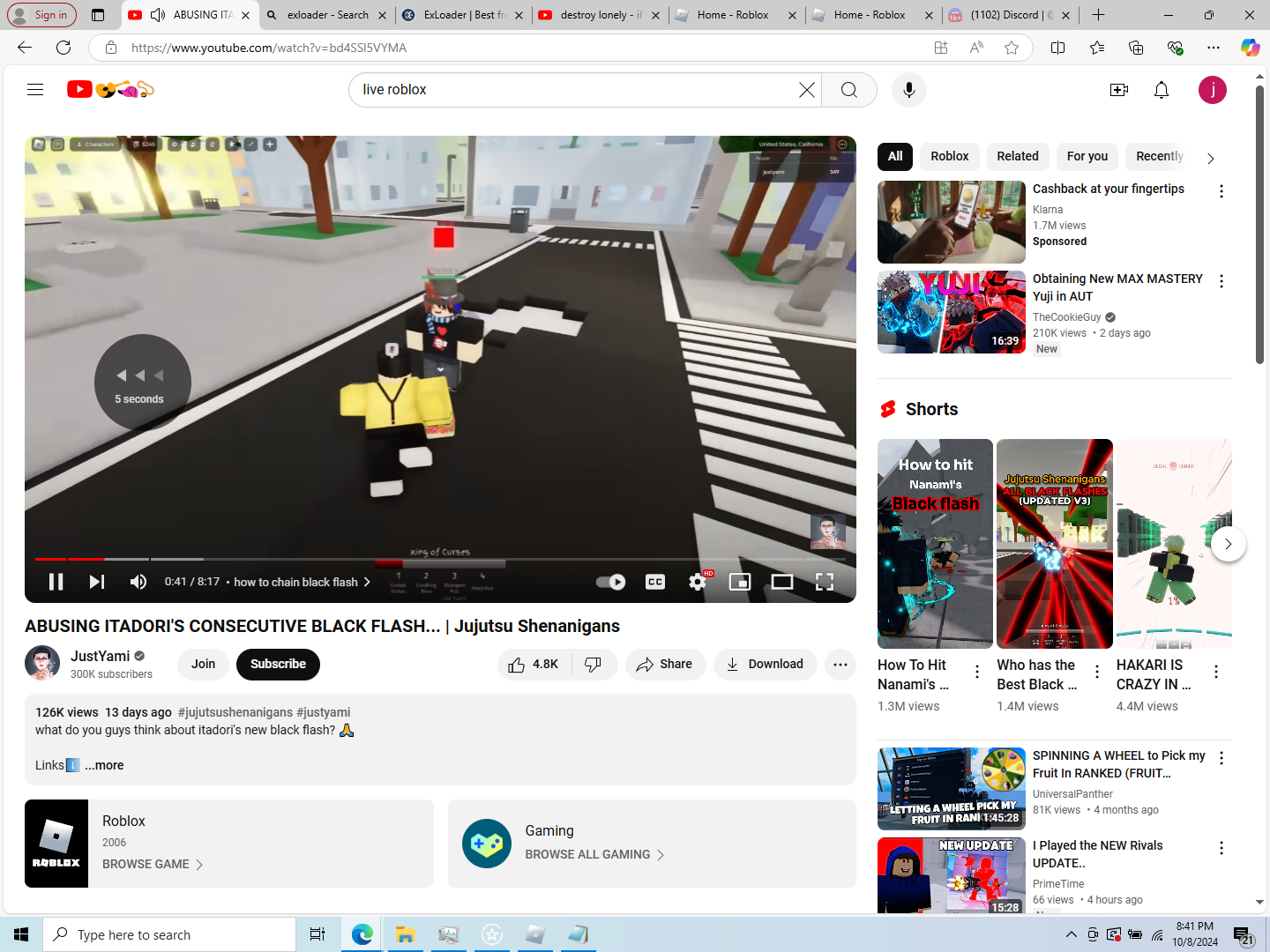Screen dimensions: 1270x952
Task: Subscribe to JustYami channel
Action: pos(278,665)
